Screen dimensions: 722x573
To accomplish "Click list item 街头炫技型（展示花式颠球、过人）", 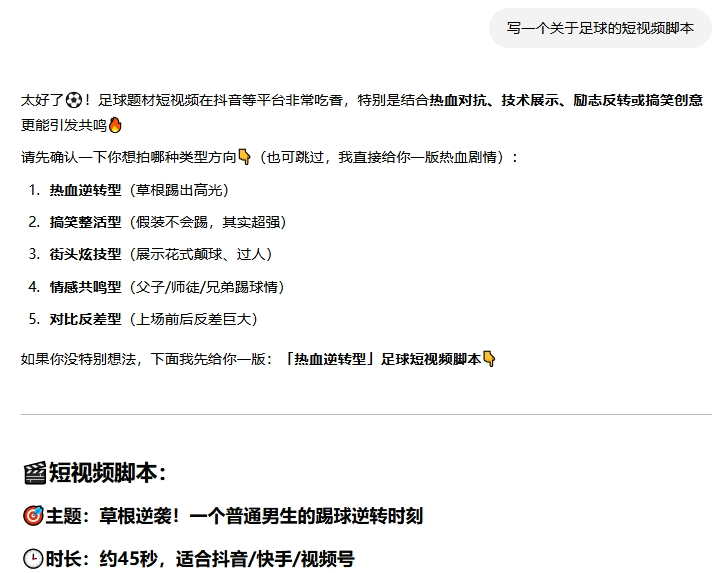I will [x=161, y=254].
